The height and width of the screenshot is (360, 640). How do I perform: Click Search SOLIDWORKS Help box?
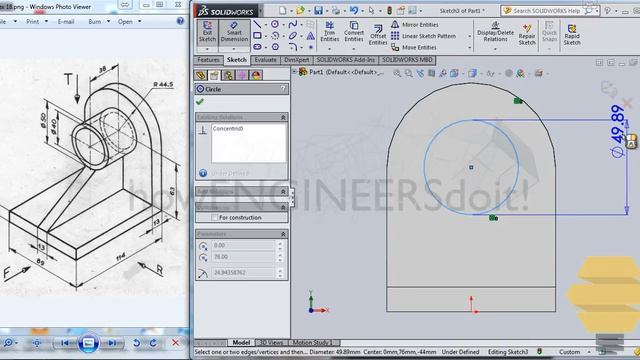(550, 11)
